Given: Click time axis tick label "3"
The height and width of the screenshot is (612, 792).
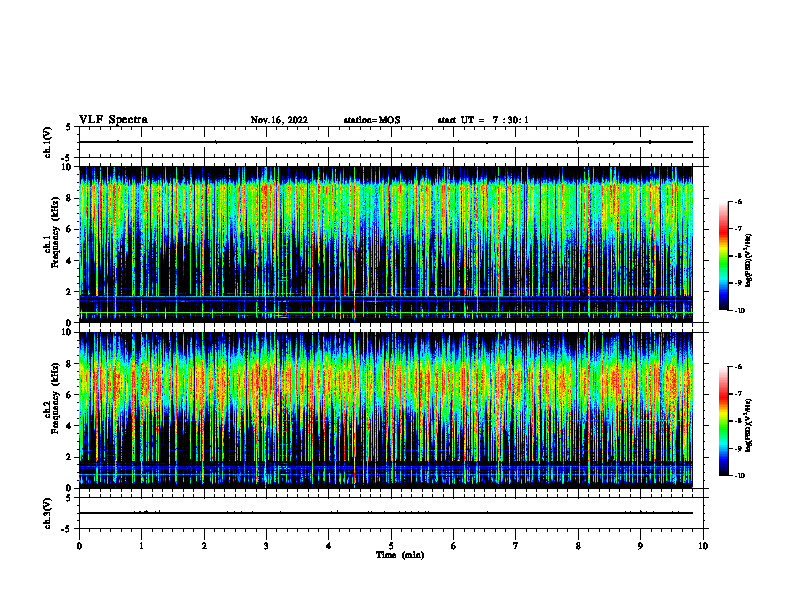Looking at the screenshot, I should click(266, 546).
